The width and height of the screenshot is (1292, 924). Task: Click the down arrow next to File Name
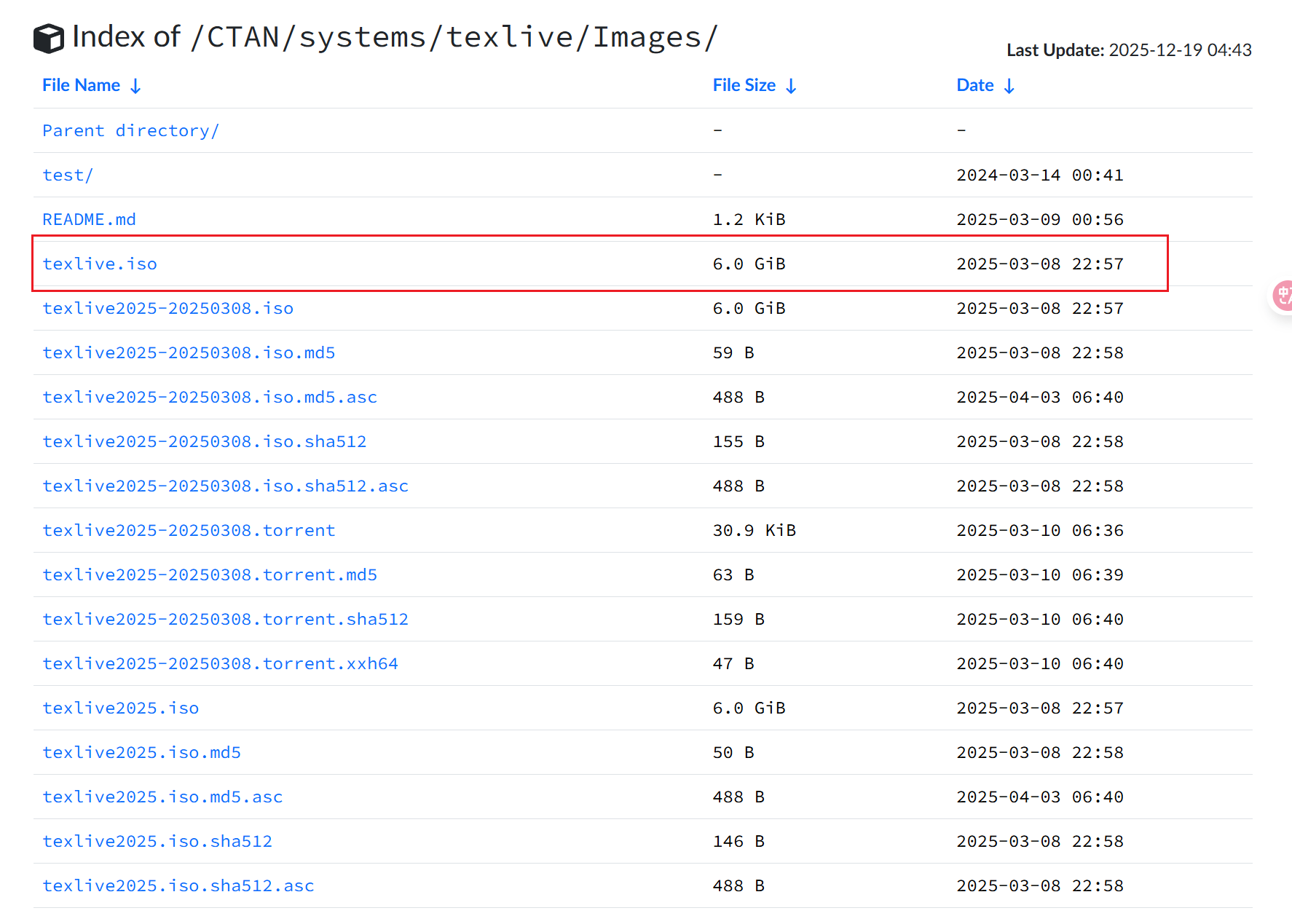pyautogui.click(x=136, y=85)
